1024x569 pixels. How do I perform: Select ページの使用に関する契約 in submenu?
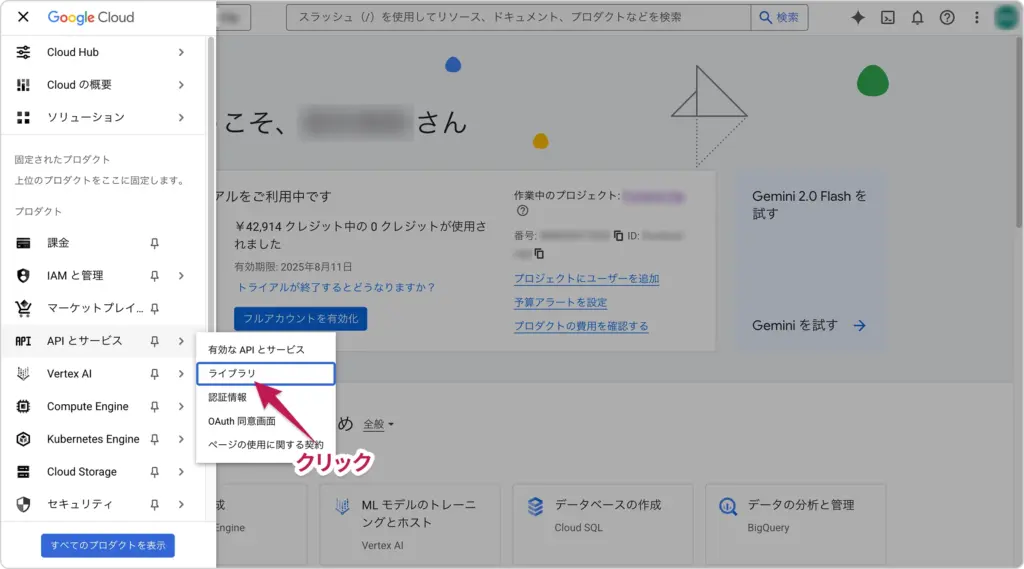click(266, 445)
